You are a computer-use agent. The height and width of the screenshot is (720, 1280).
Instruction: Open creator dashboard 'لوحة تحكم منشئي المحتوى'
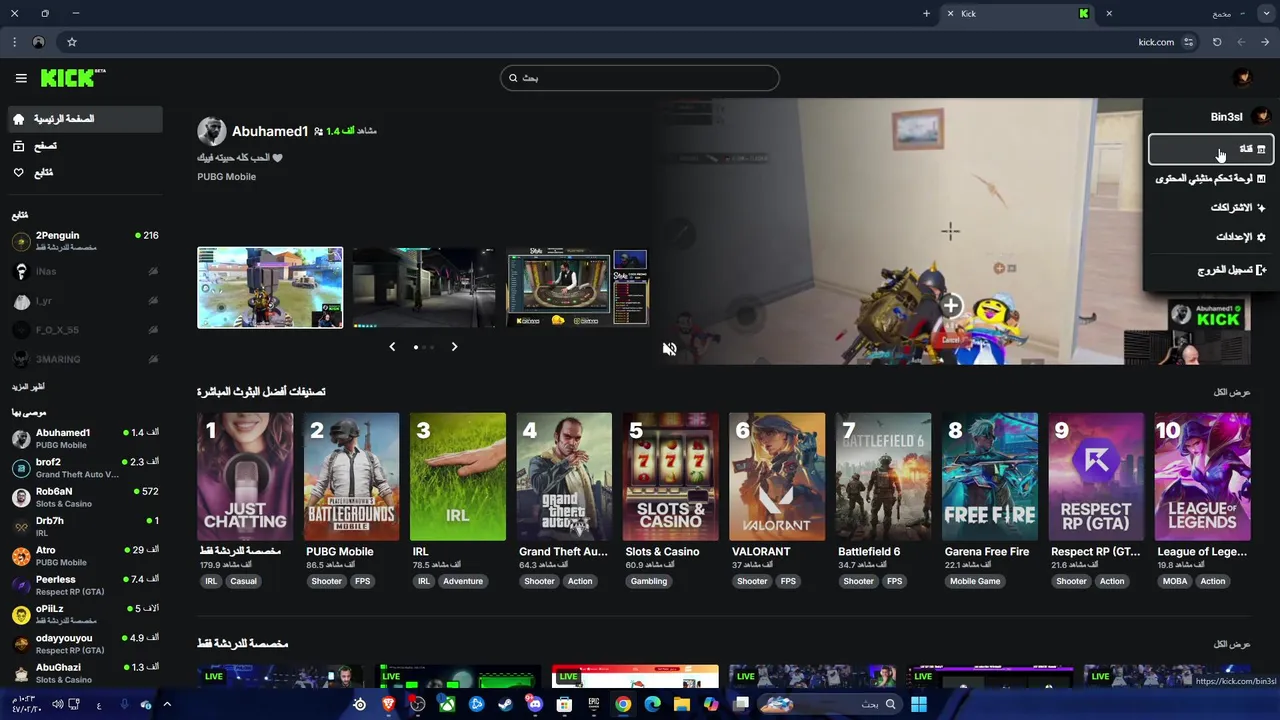[1210, 178]
